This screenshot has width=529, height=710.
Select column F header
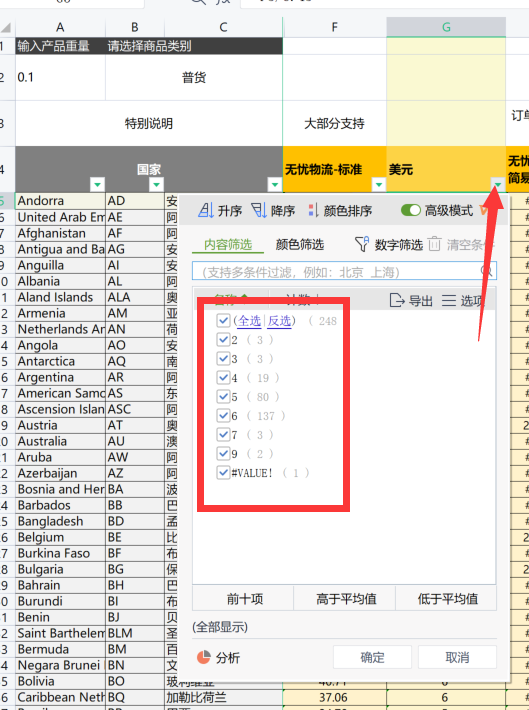(x=334, y=27)
